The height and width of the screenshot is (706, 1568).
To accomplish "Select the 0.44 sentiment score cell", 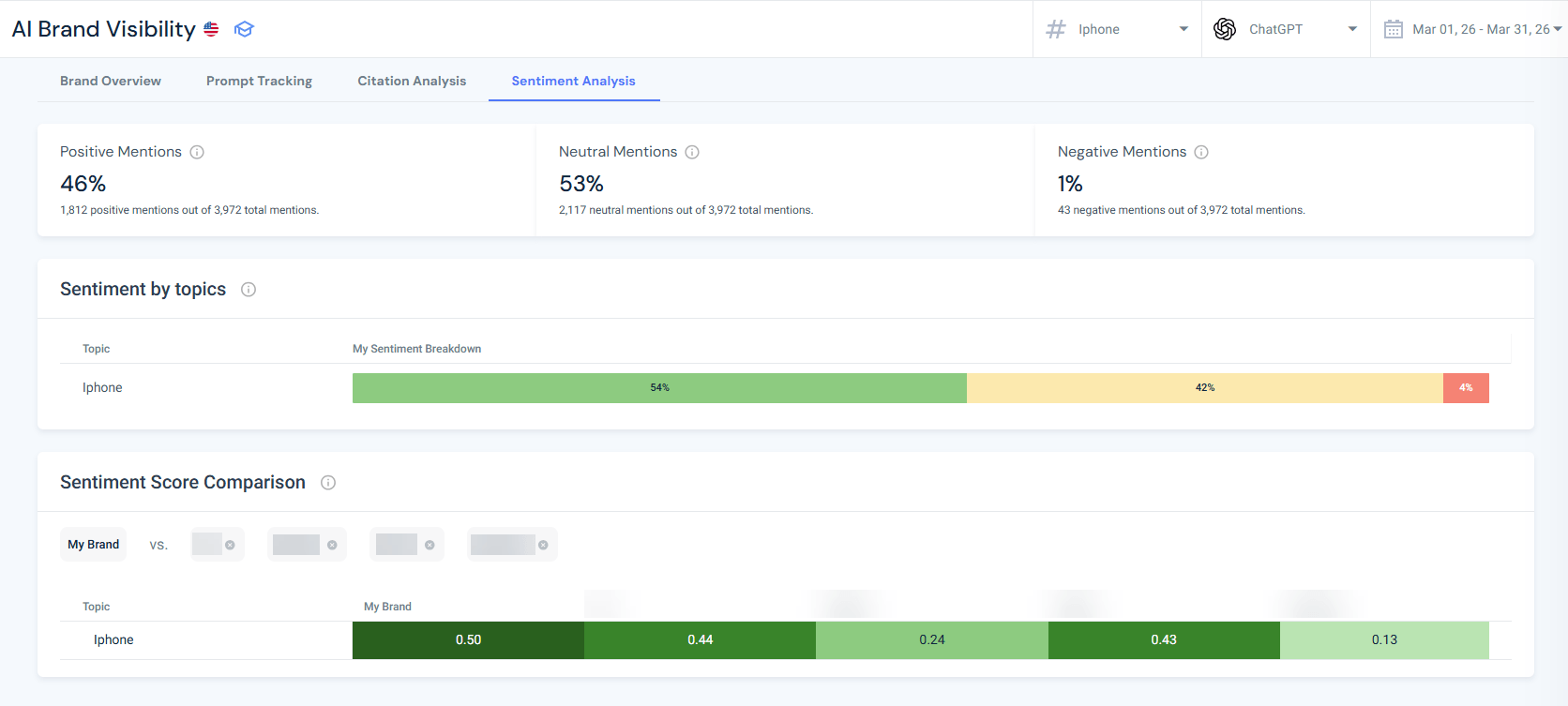I will [700, 640].
